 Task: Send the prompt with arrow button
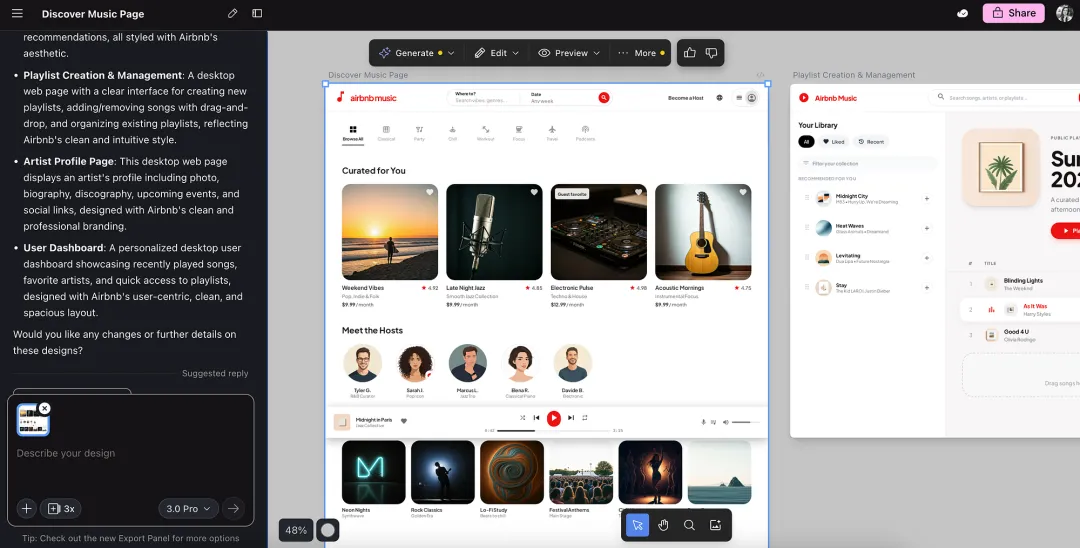coord(233,509)
